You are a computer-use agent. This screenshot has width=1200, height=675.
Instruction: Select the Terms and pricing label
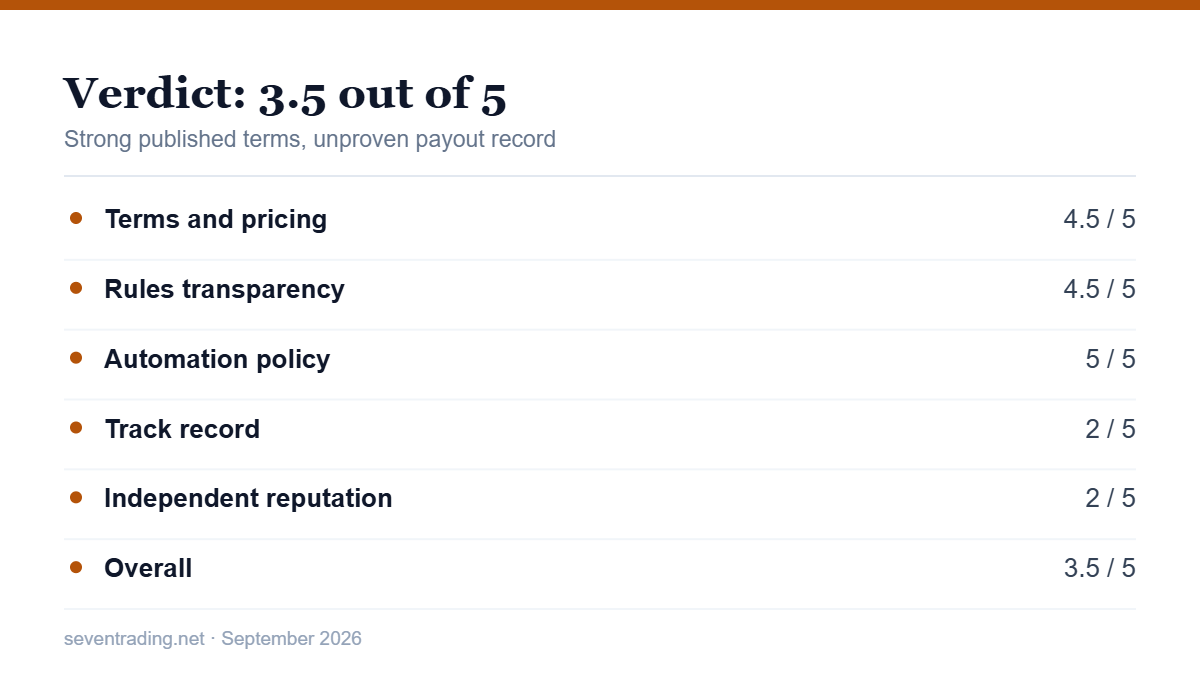[215, 219]
